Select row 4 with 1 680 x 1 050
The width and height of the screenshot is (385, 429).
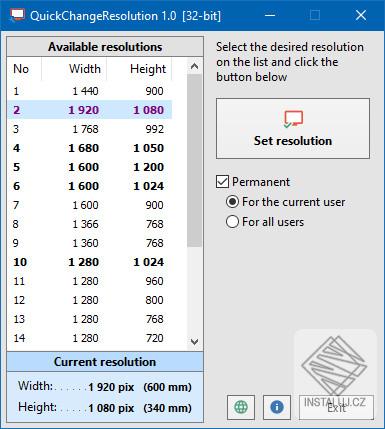tap(89, 148)
